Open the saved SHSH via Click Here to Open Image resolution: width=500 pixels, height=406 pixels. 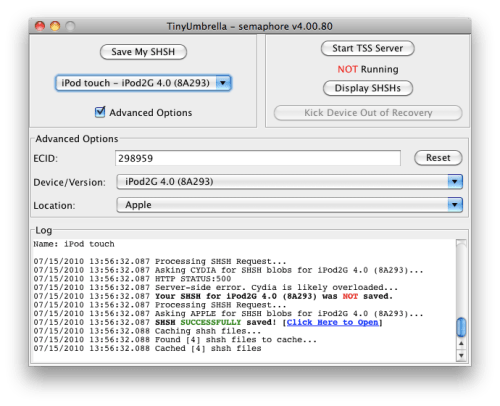click(x=333, y=322)
